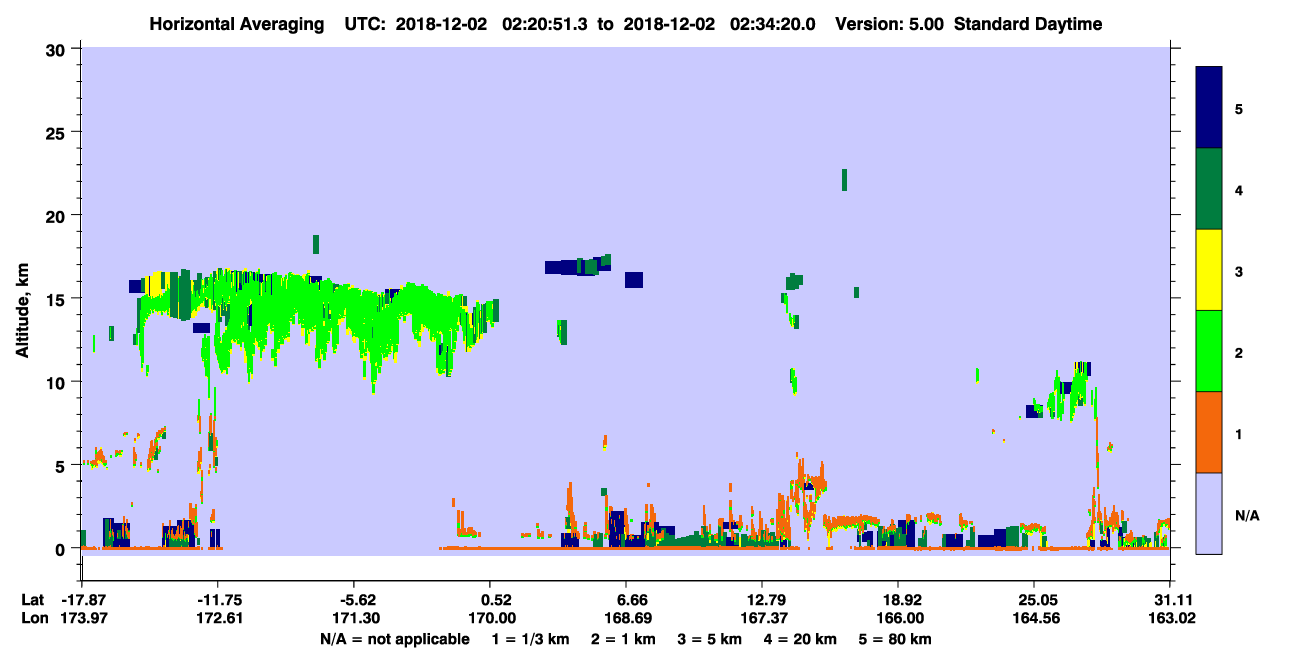
Task: Click the orange level 1 legend swatch
Action: coord(1209,432)
